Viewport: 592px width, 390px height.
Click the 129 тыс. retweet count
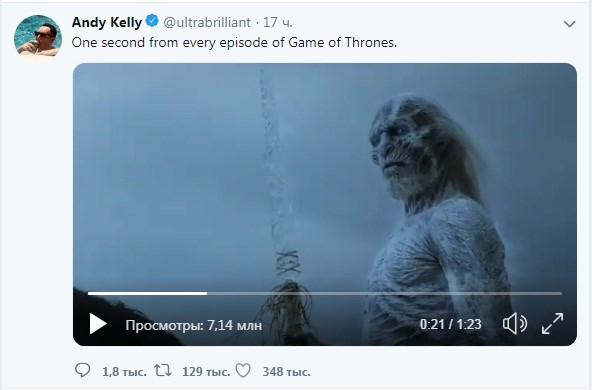[x=206, y=372]
